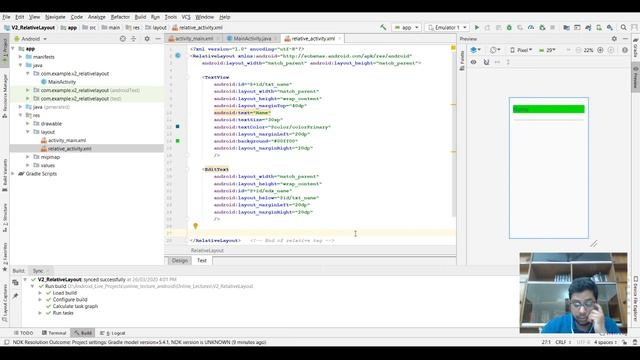Screen dimensions: 640x360
Task: Hide the Project panel with dash icon
Action: [x=158, y=39]
